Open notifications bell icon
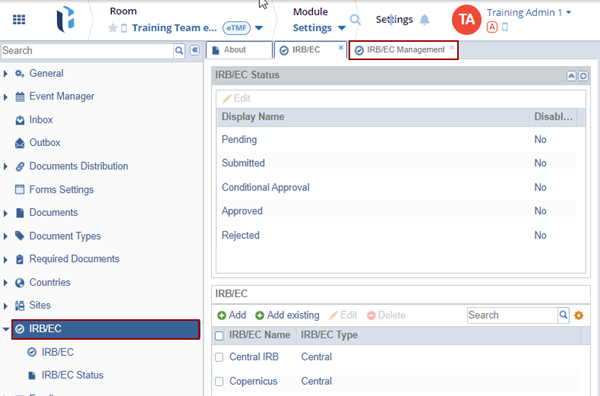The width and height of the screenshot is (600, 396). 424,20
